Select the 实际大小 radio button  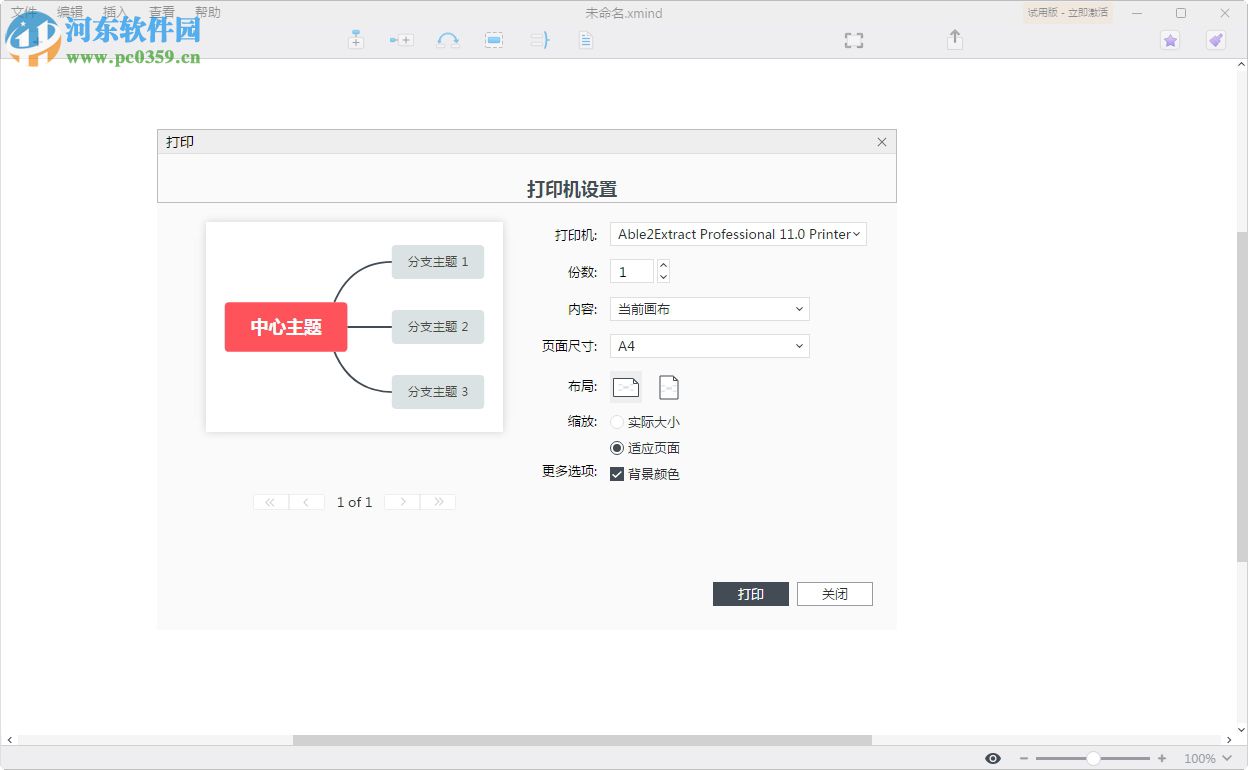(617, 422)
